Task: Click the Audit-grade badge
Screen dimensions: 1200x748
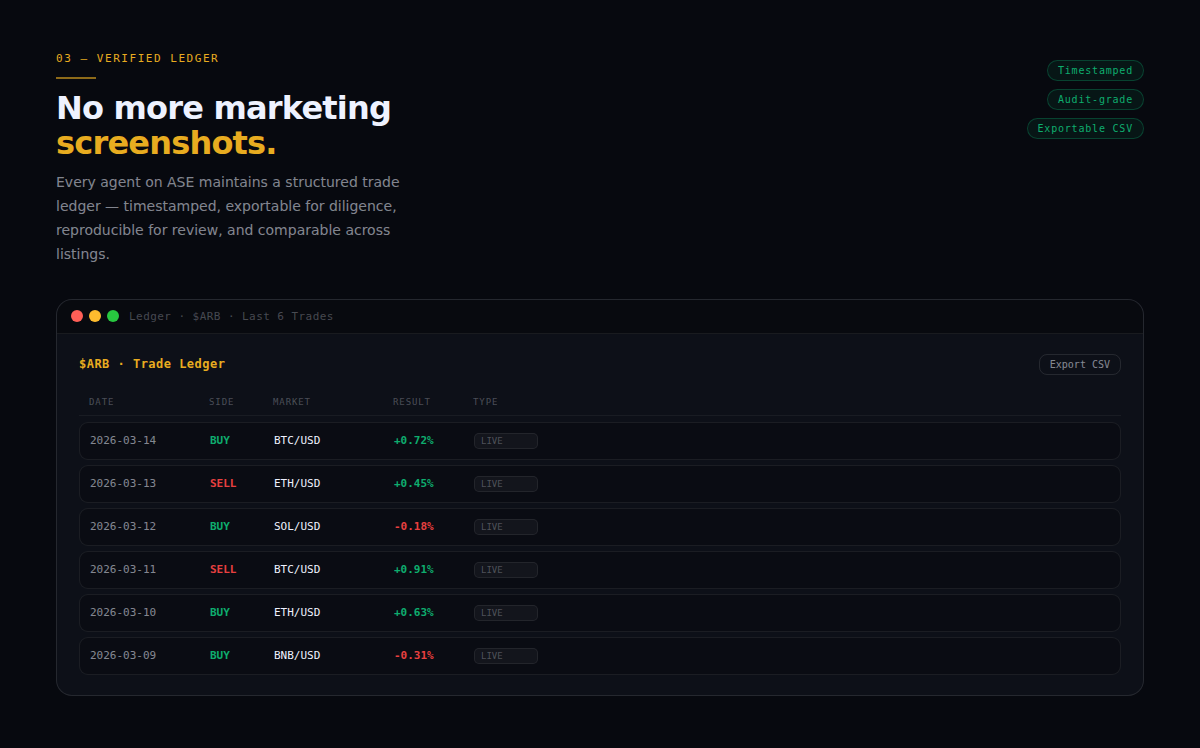Action: [1095, 99]
